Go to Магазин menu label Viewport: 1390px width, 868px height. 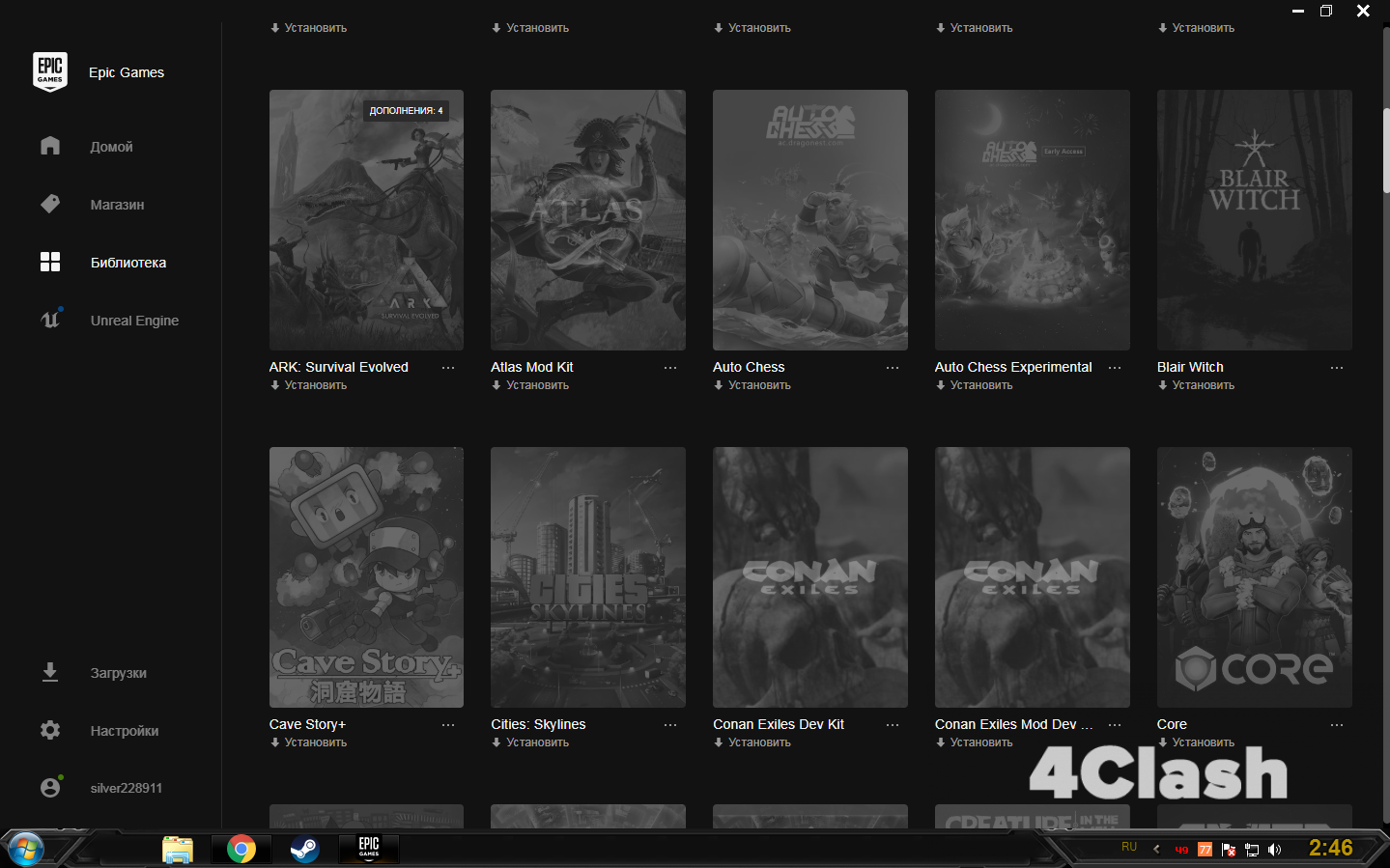tap(117, 205)
